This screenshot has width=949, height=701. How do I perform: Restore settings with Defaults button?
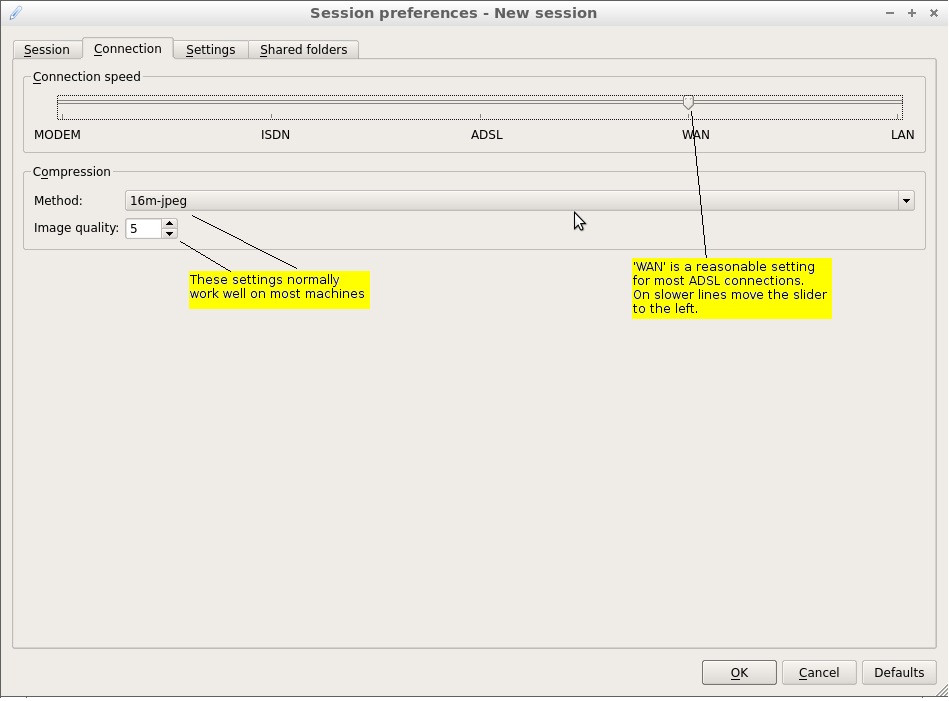click(x=898, y=673)
